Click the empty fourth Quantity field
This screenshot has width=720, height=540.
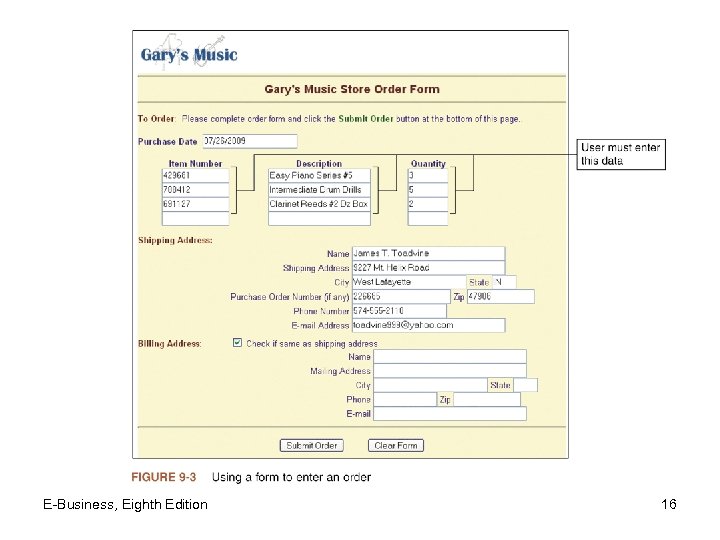click(428, 218)
